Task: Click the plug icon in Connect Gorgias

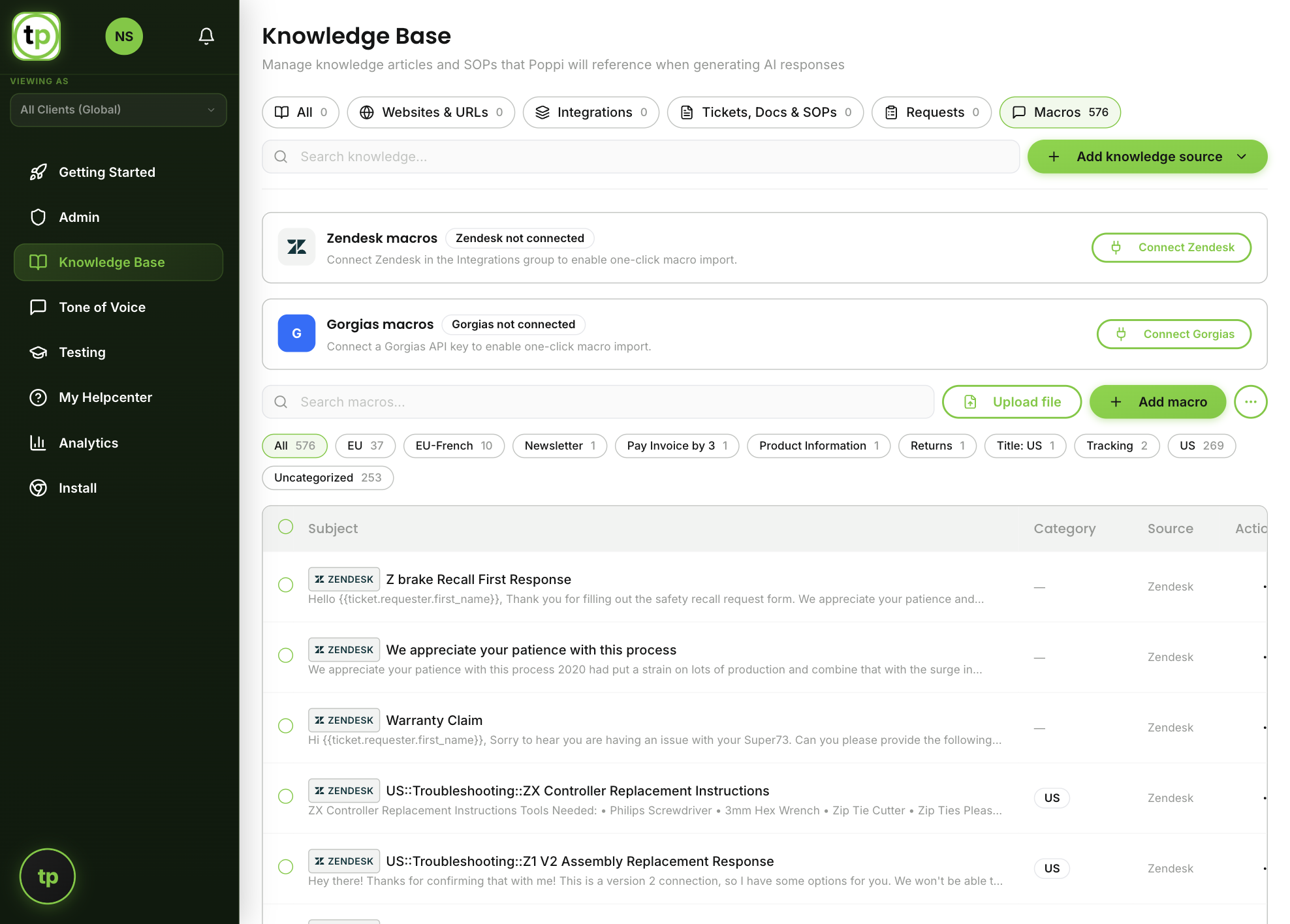Action: (x=1122, y=334)
